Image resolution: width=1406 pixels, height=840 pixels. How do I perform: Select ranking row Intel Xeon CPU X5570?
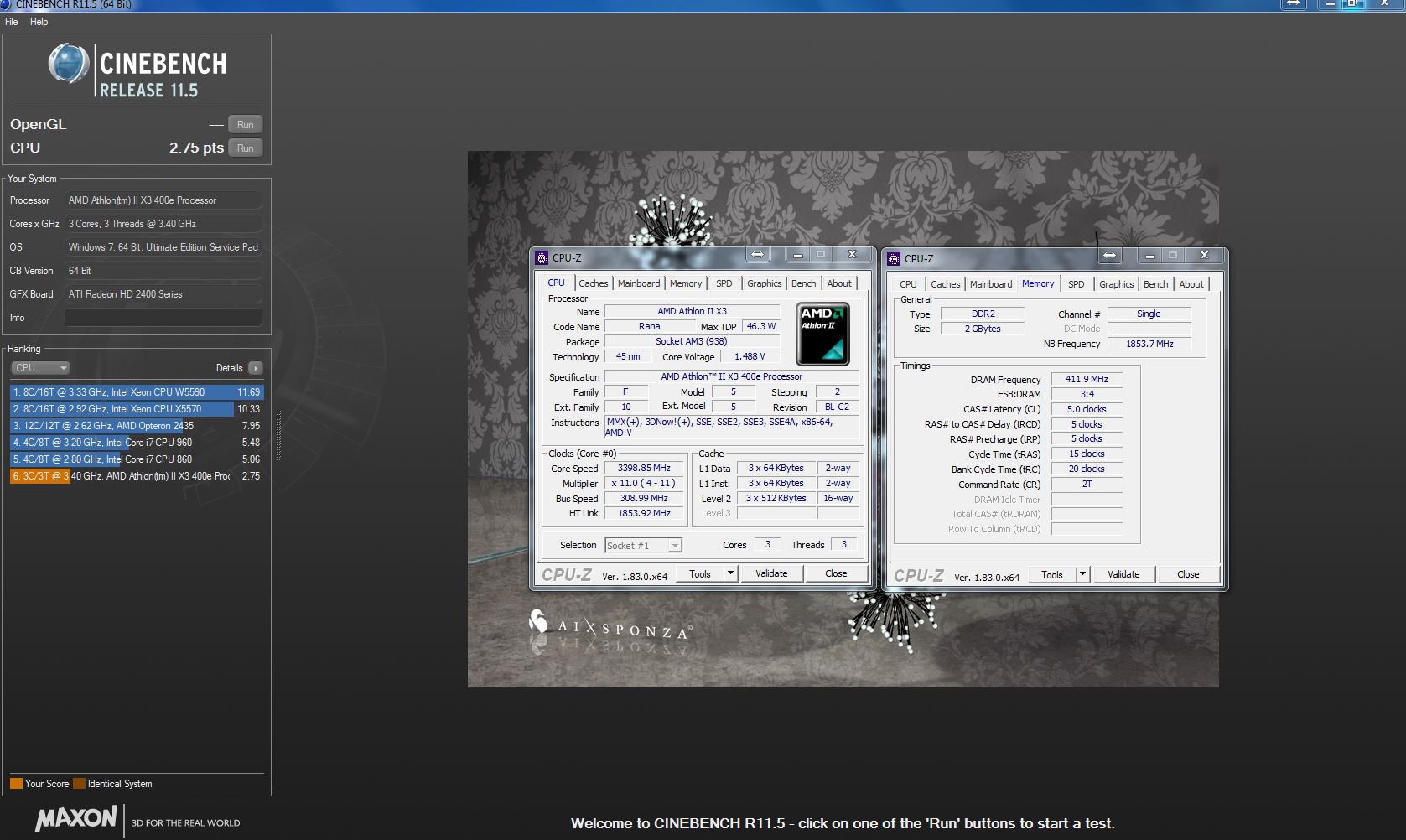137,409
